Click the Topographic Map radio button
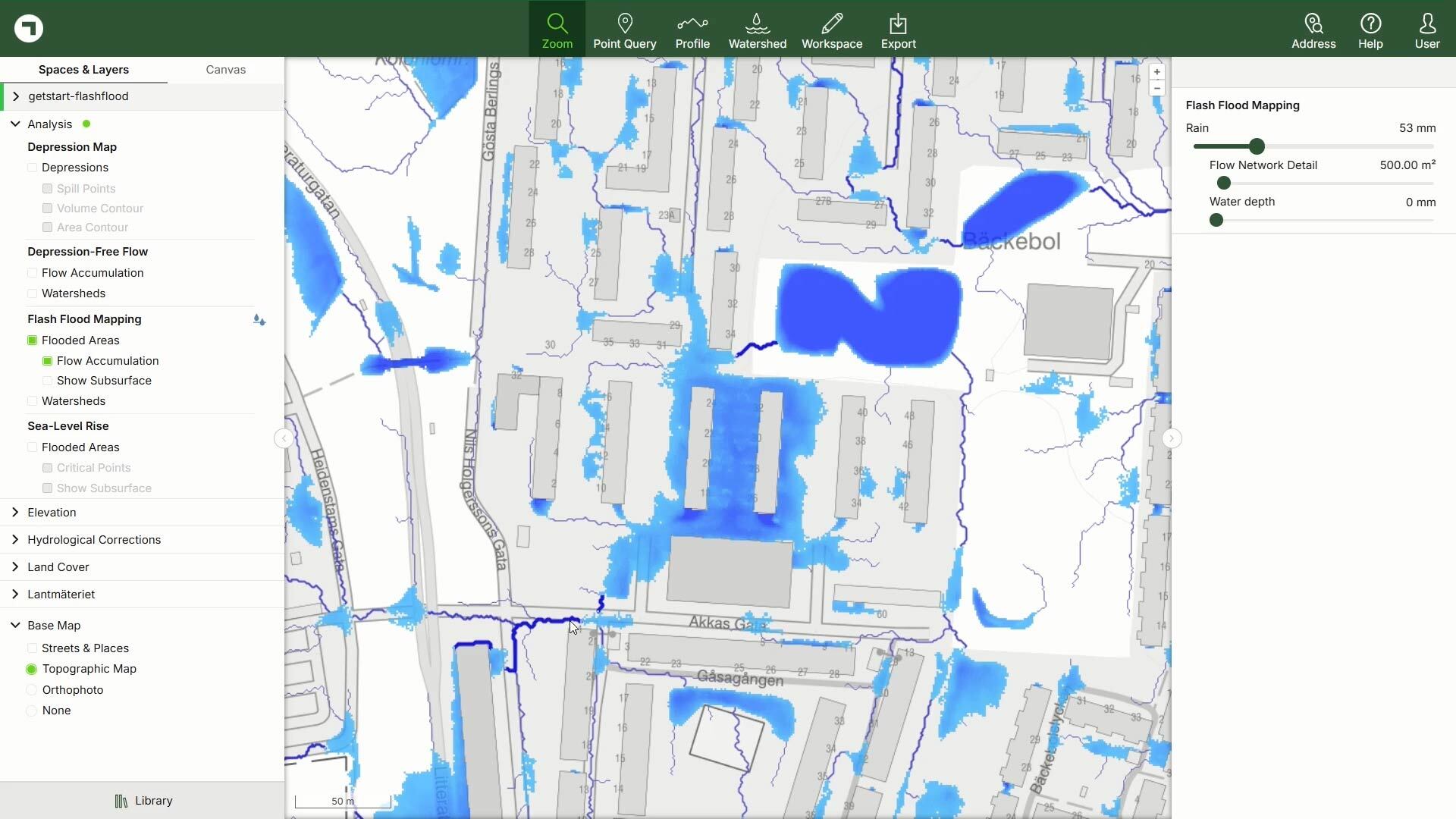The height and width of the screenshot is (819, 1456). click(31, 669)
